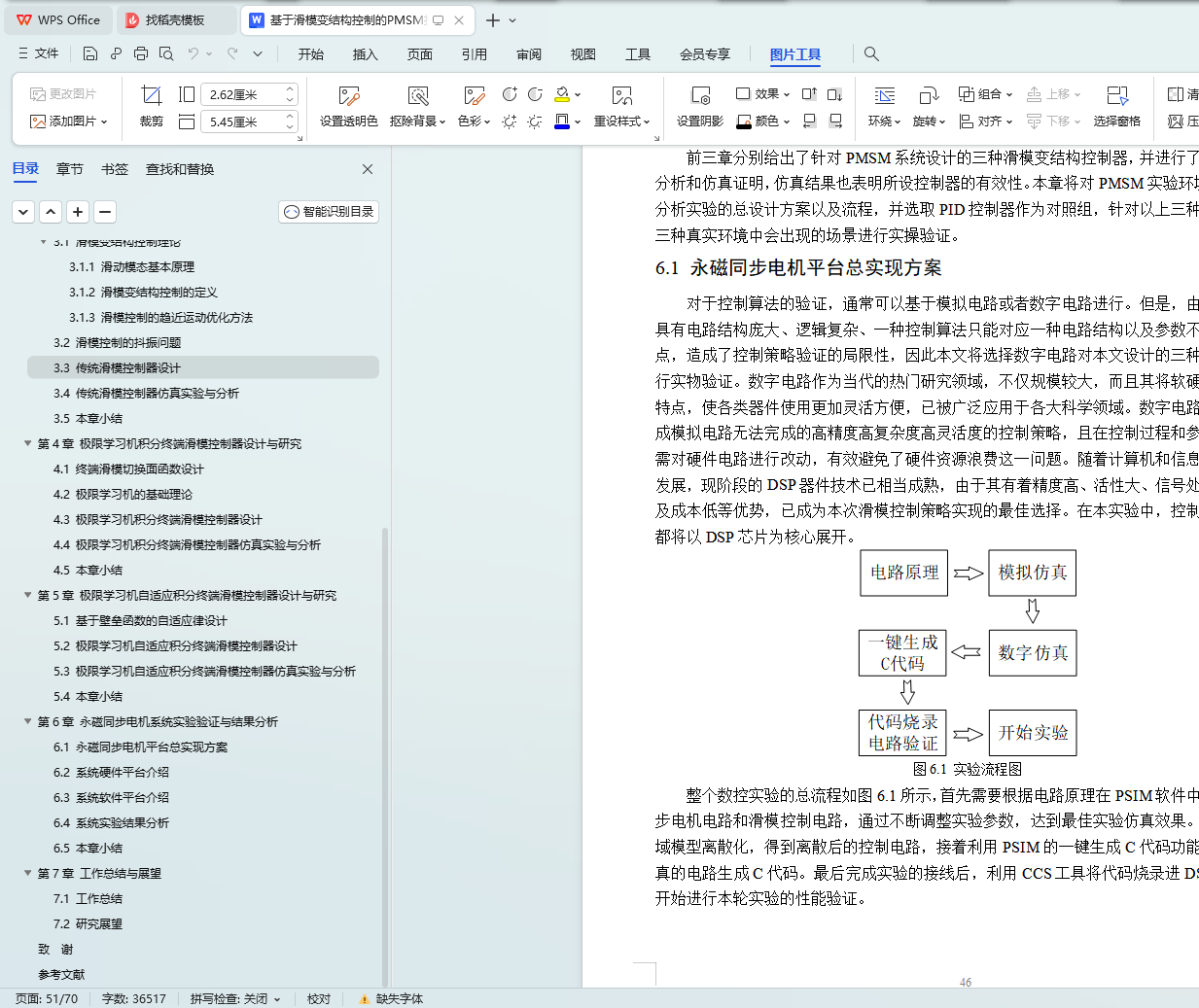
Task: Open the Align (对齐) dropdown
Action: [x=985, y=122]
